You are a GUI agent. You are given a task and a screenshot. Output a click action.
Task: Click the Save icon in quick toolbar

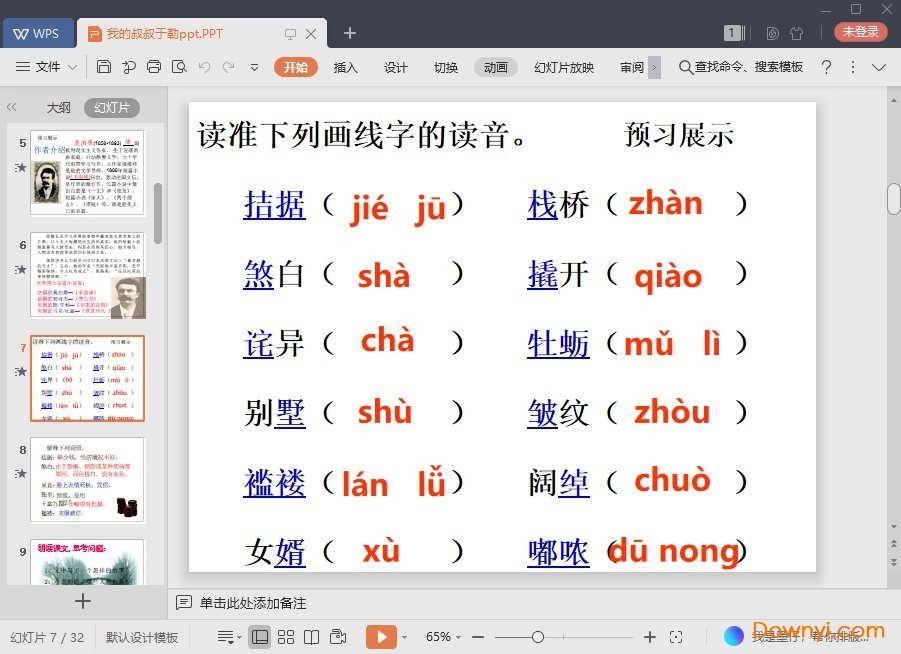[x=104, y=67]
